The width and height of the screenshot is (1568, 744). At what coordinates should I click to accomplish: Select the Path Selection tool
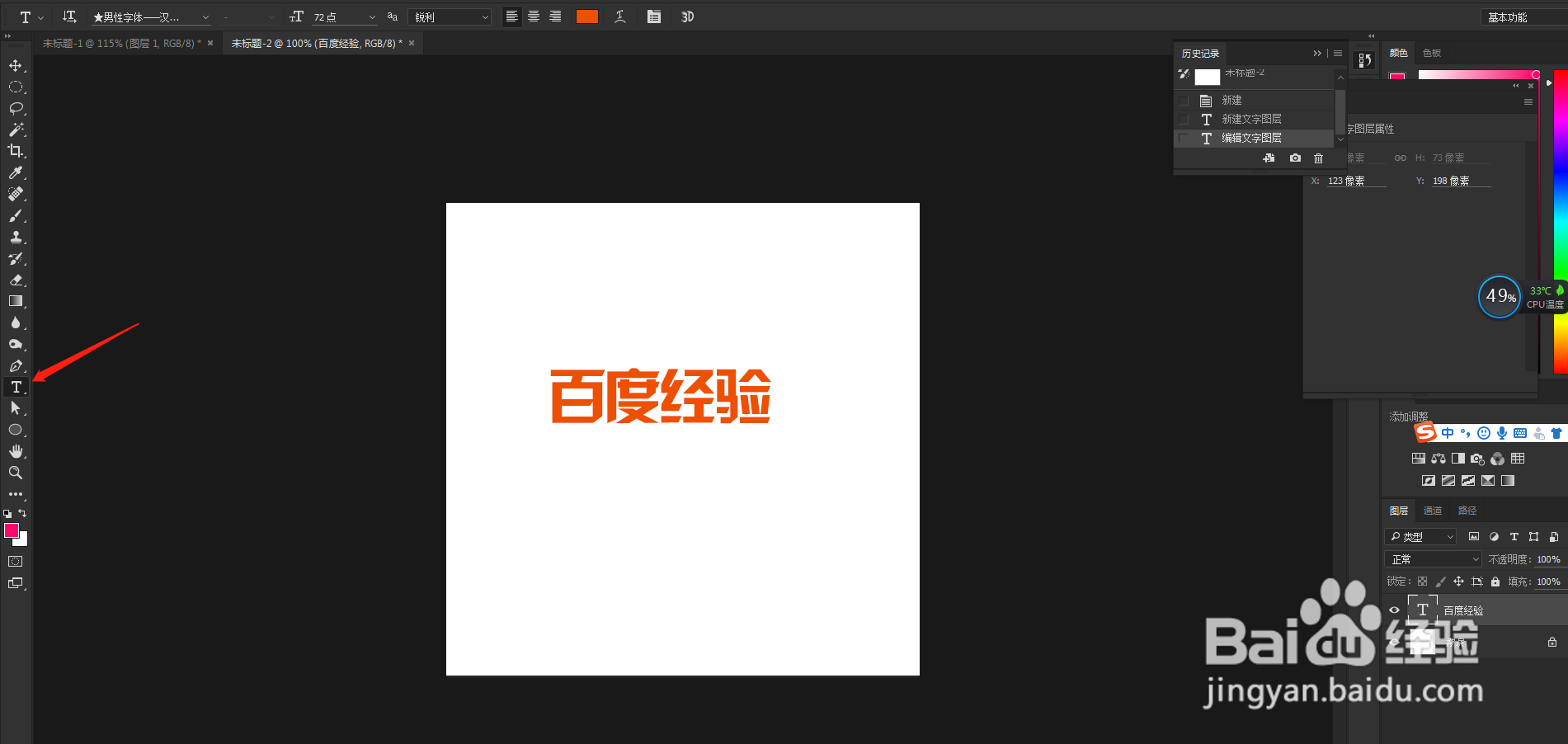click(16, 408)
